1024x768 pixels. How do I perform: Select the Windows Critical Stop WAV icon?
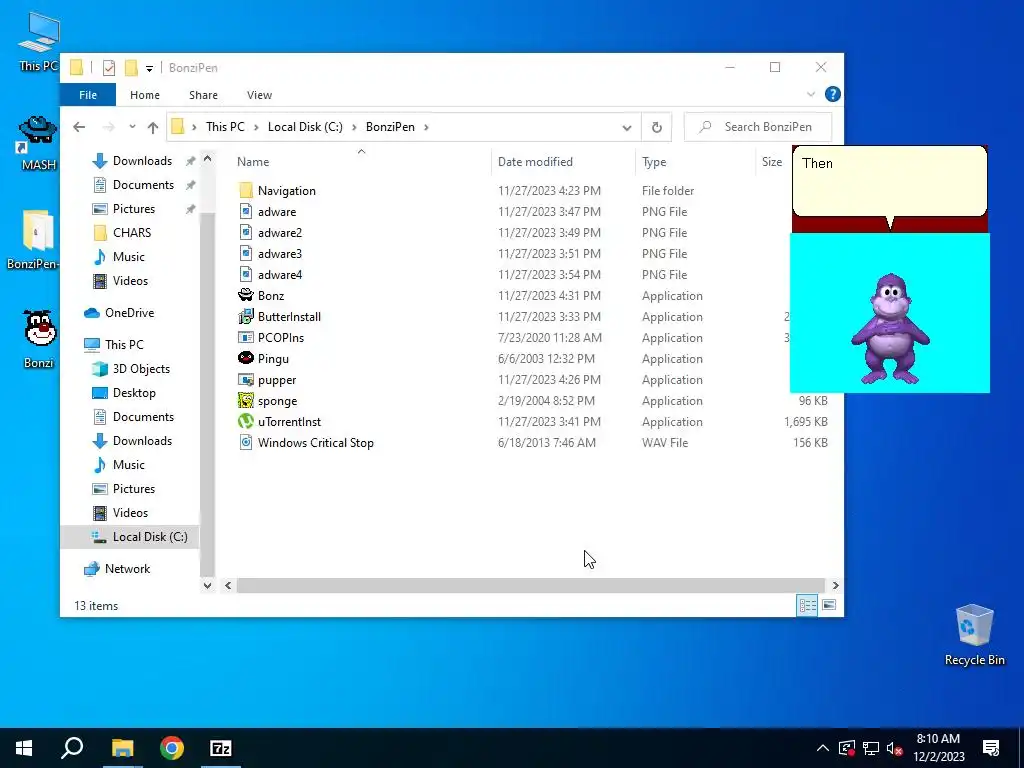click(246, 442)
